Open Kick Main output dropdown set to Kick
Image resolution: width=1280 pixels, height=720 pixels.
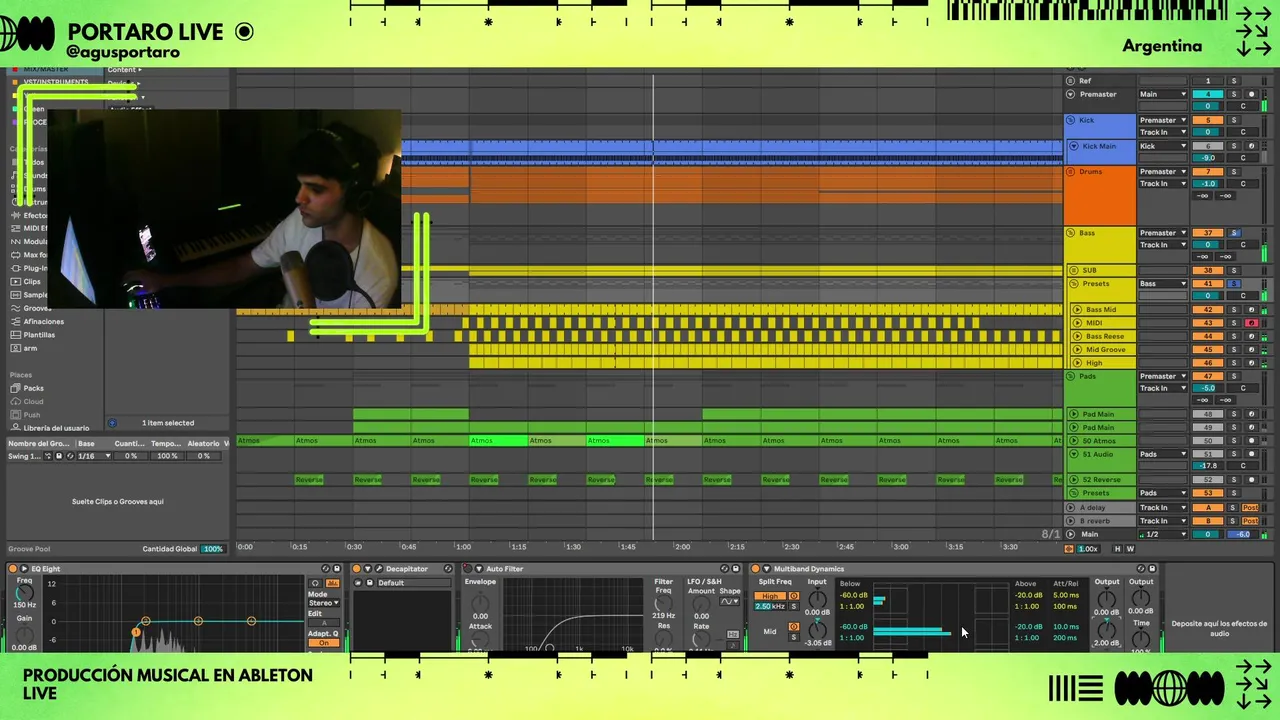(x=1163, y=146)
